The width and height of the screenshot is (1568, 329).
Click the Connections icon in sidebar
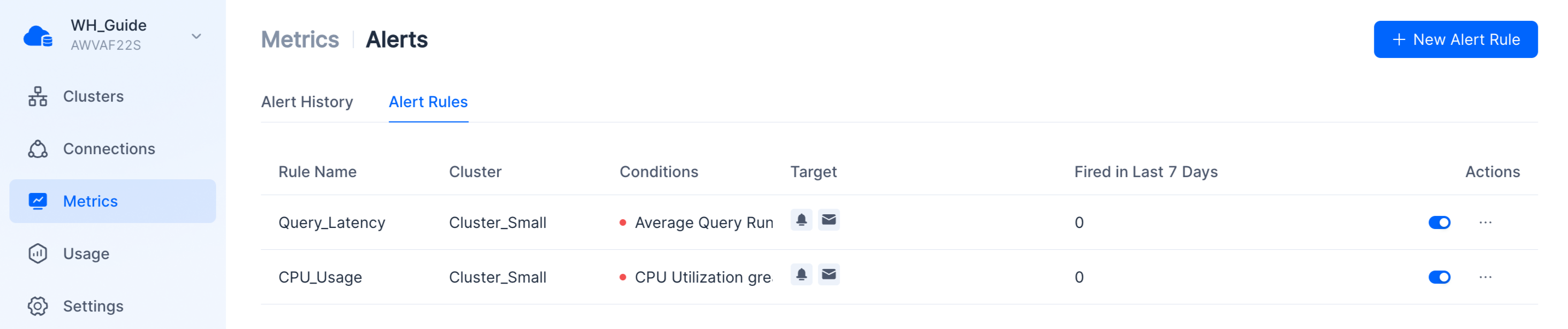click(x=38, y=149)
